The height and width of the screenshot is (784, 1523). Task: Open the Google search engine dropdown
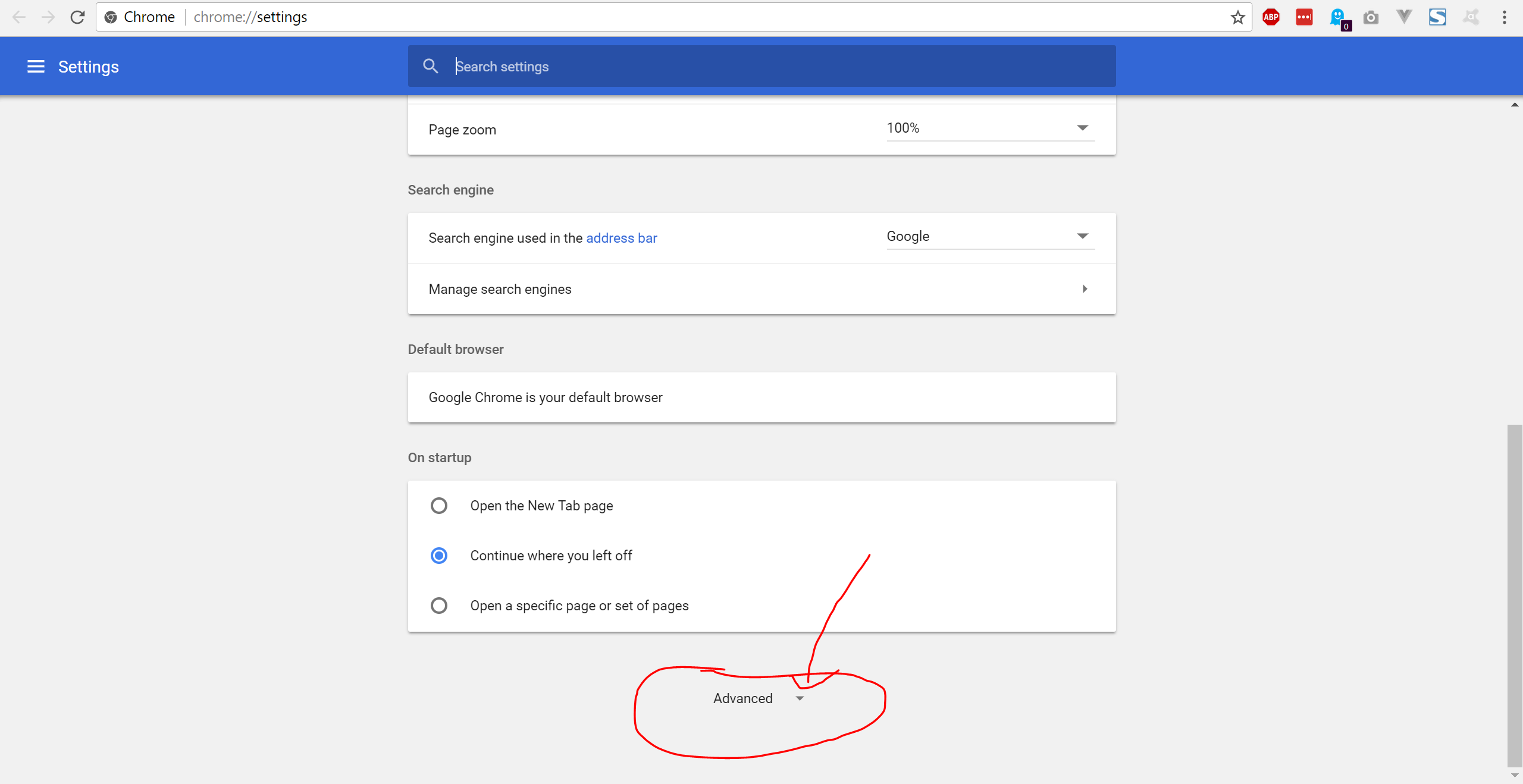coord(991,237)
